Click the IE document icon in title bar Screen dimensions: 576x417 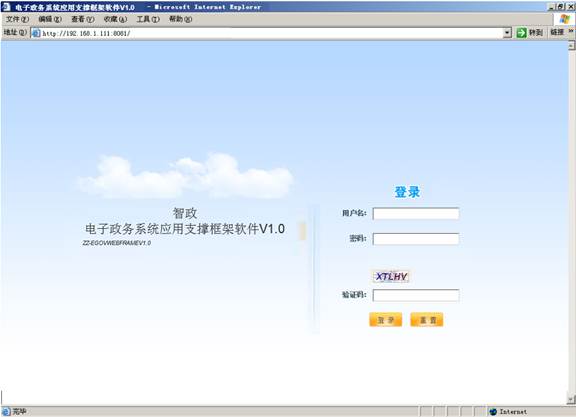pyautogui.click(x=6, y=7)
